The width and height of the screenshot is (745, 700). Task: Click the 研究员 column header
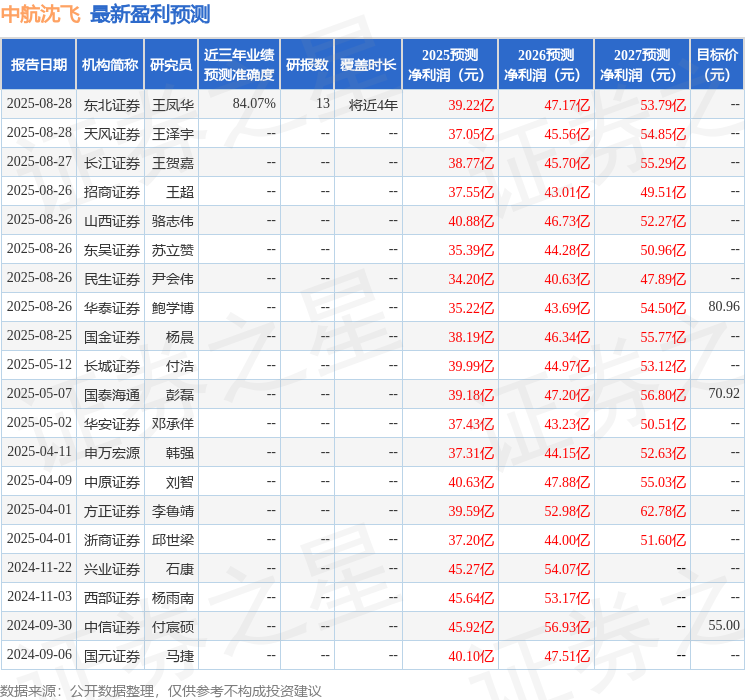tap(171, 65)
